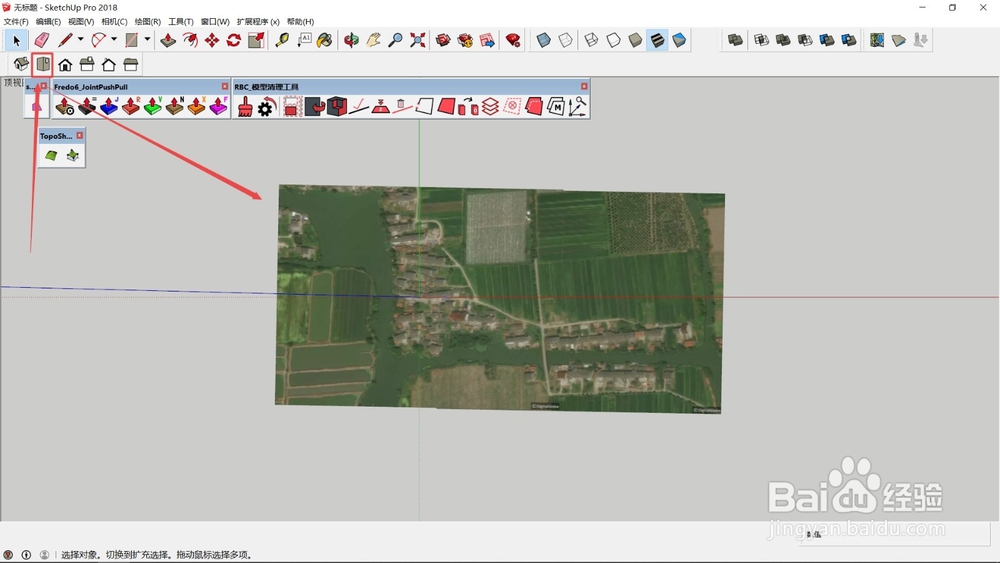The image size is (1000, 563).
Task: Activate the Paint Bucket tool
Action: (x=325, y=40)
